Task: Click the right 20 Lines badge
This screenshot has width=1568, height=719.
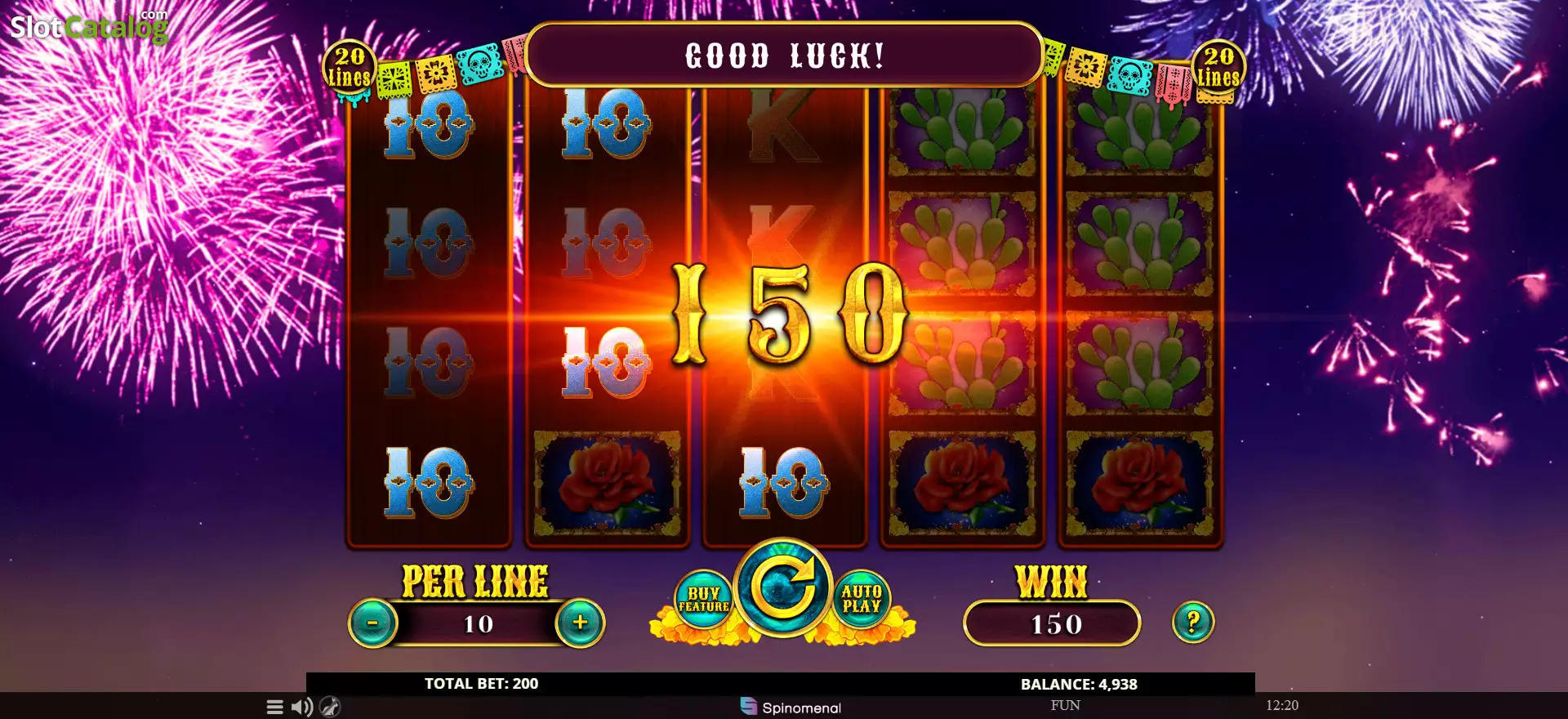Action: 1218,69
